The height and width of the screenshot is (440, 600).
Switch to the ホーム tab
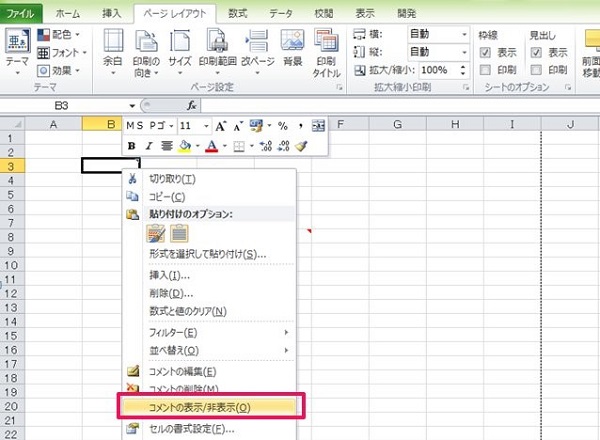[68, 14]
